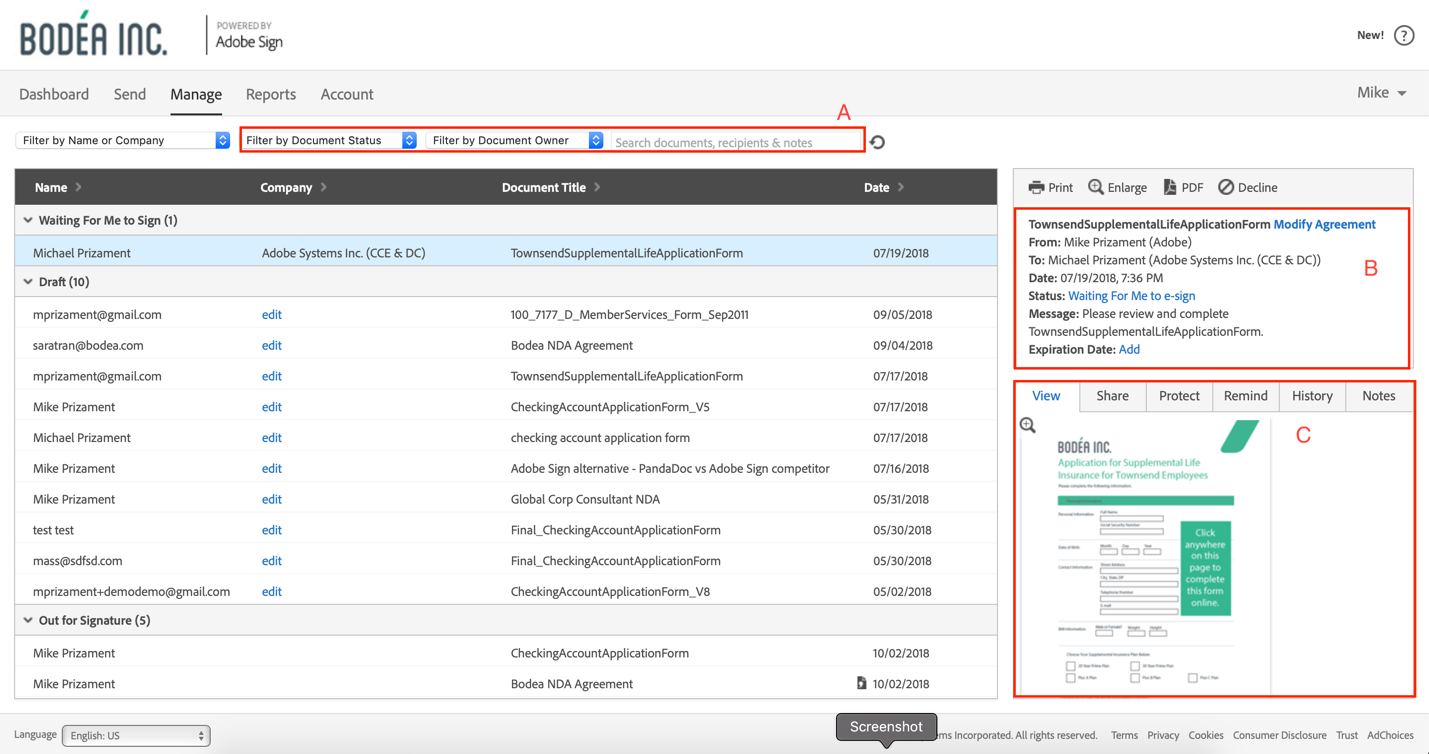This screenshot has height=754, width=1429.
Task: Click the zoom magnifier above document preview
Action: pos(1028,426)
